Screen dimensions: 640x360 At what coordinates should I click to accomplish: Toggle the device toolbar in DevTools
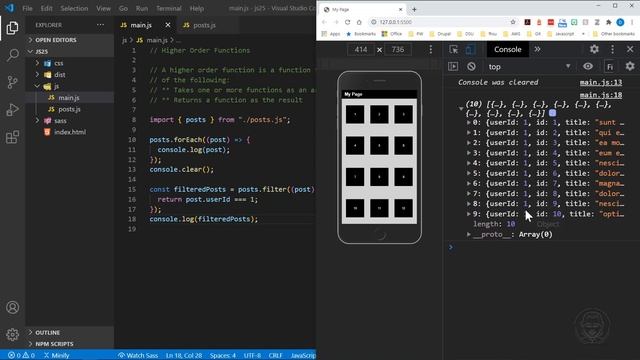pos(470,49)
